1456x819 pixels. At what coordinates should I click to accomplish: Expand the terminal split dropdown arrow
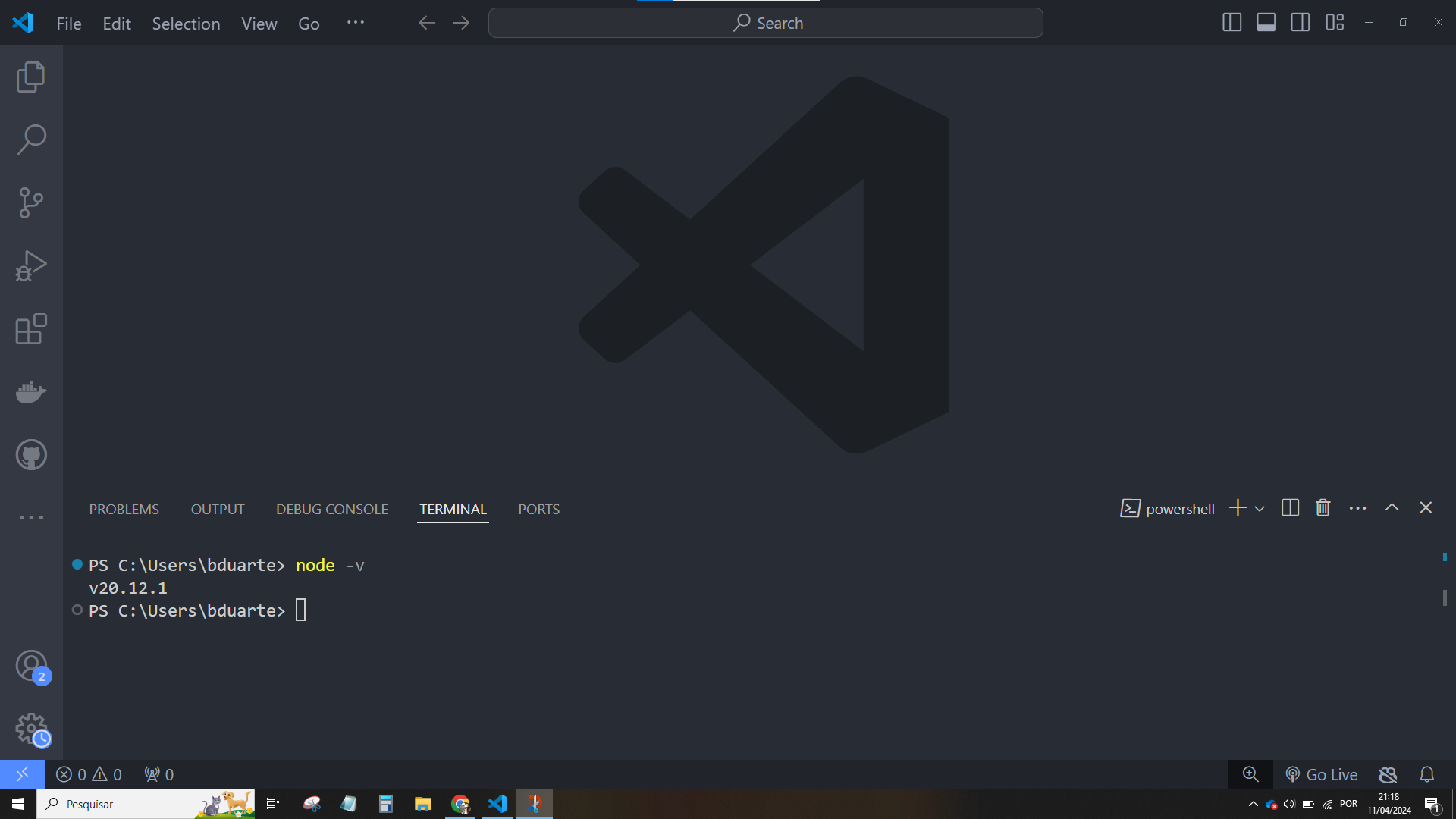[x=1259, y=508]
